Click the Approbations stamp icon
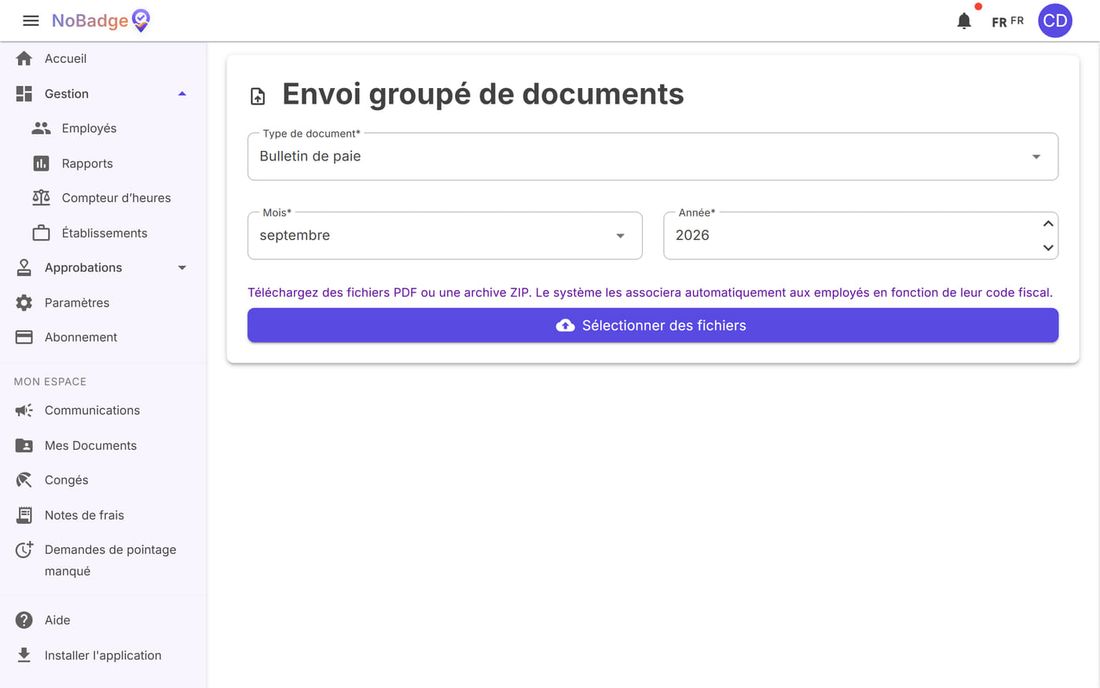Screen dimensions: 1100x688 click(x=24, y=268)
